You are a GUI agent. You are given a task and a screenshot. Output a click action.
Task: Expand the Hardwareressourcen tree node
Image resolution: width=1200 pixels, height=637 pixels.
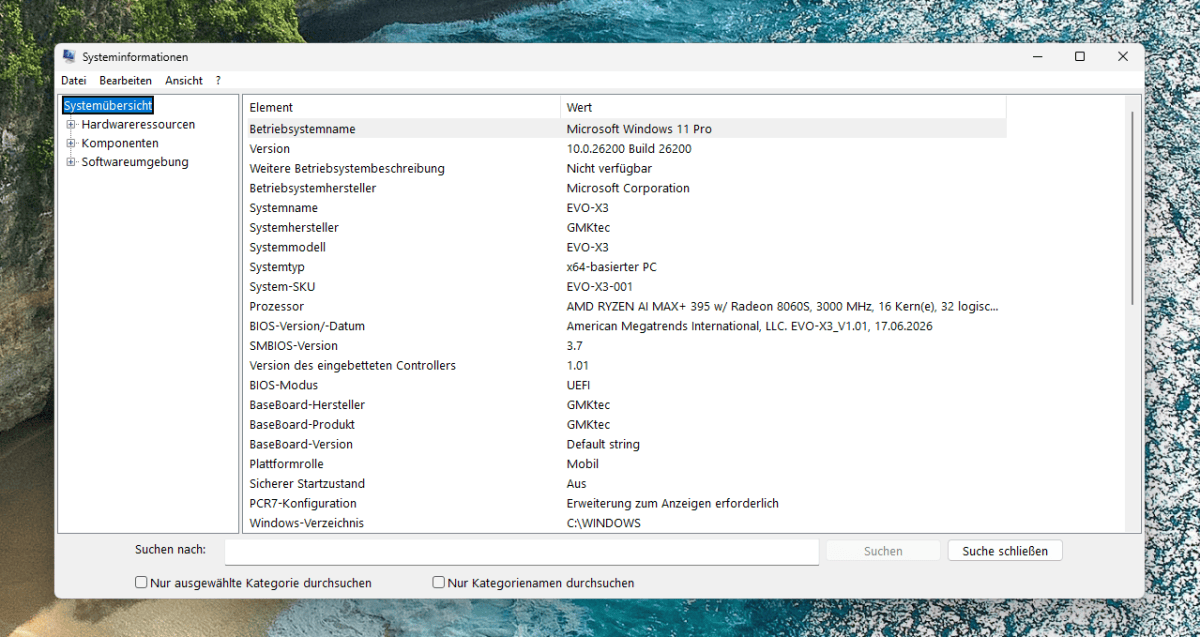(x=71, y=125)
